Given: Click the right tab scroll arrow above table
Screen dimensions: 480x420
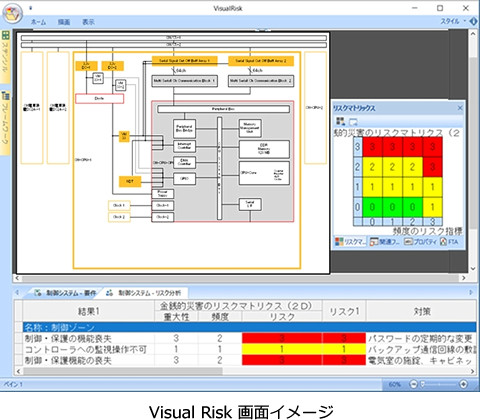Looking at the screenshot, I should [471, 292].
